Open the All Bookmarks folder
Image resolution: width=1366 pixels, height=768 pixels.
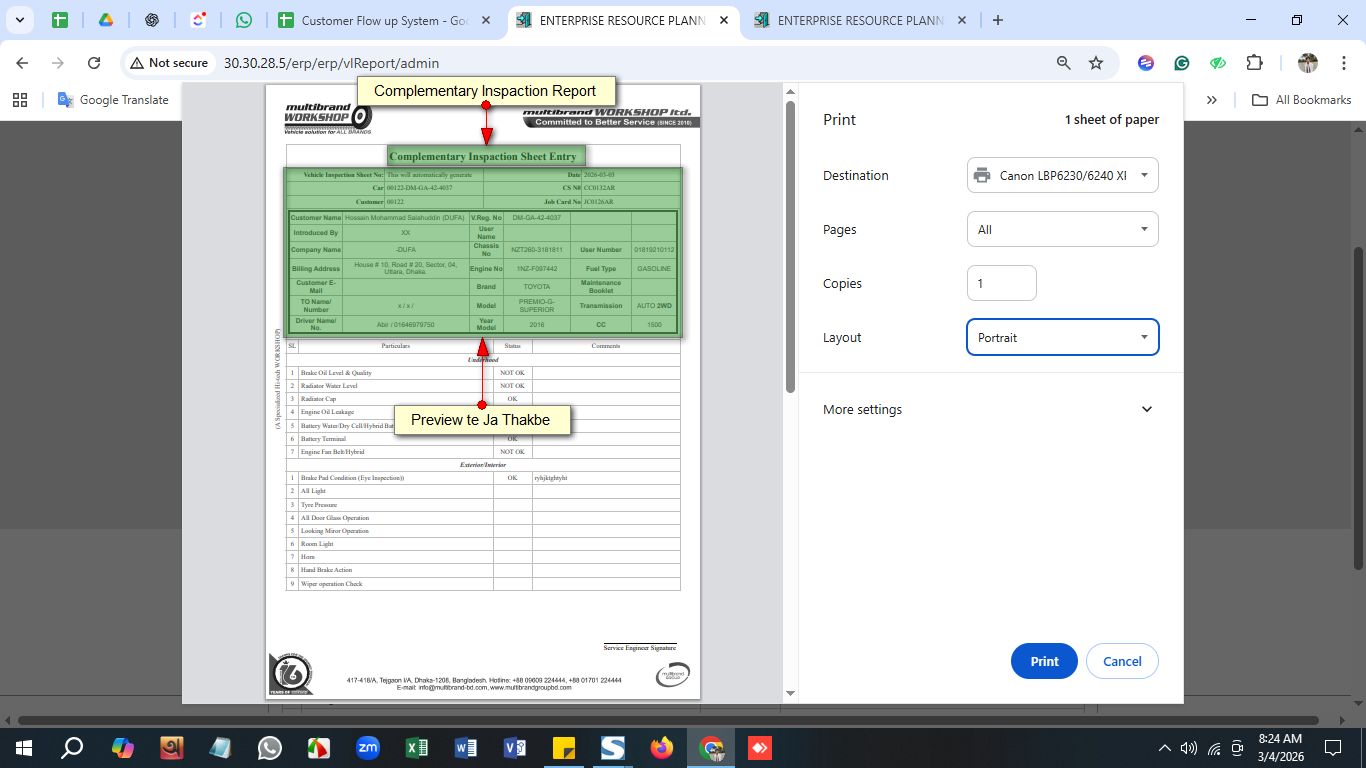click(1301, 100)
